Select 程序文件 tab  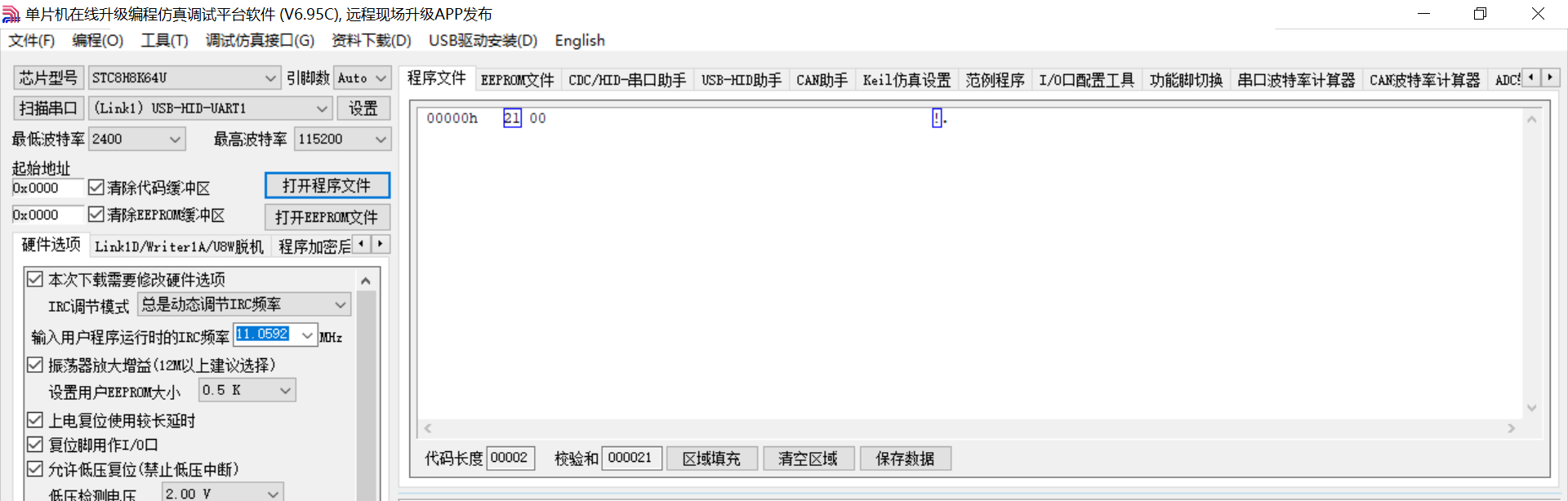pyautogui.click(x=436, y=78)
